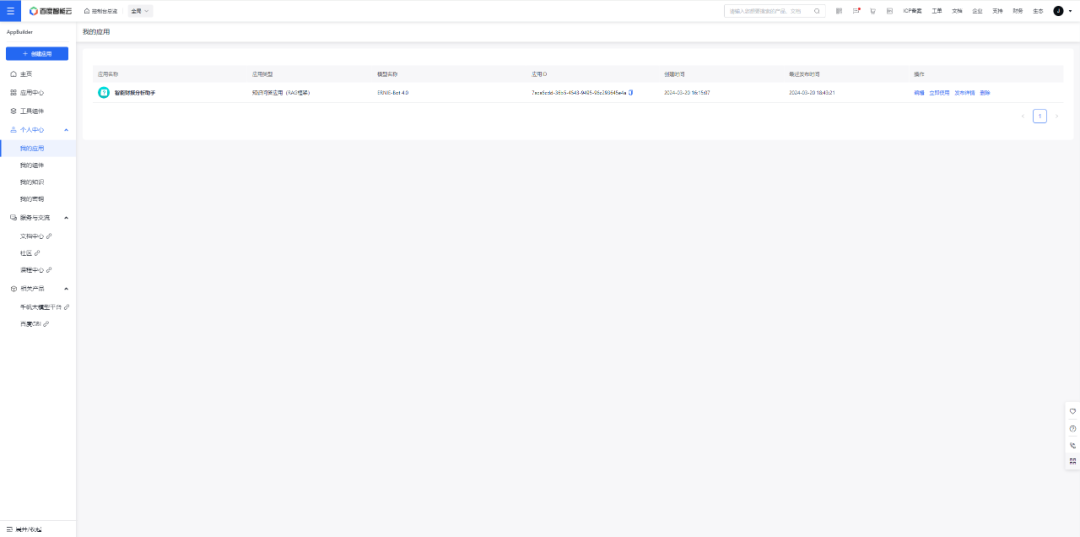1080x537 pixels.
Task: Click the 删除 delete action link
Action: 985,92
